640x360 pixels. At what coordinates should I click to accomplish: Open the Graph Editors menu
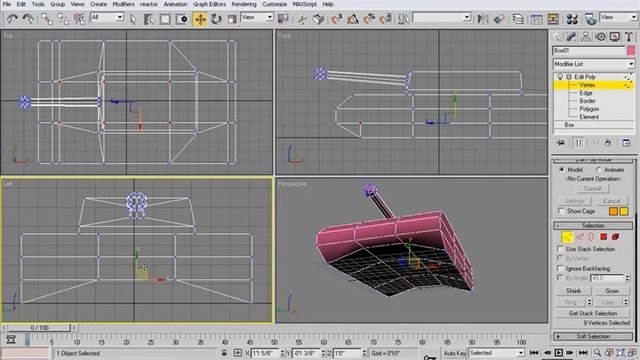209,4
